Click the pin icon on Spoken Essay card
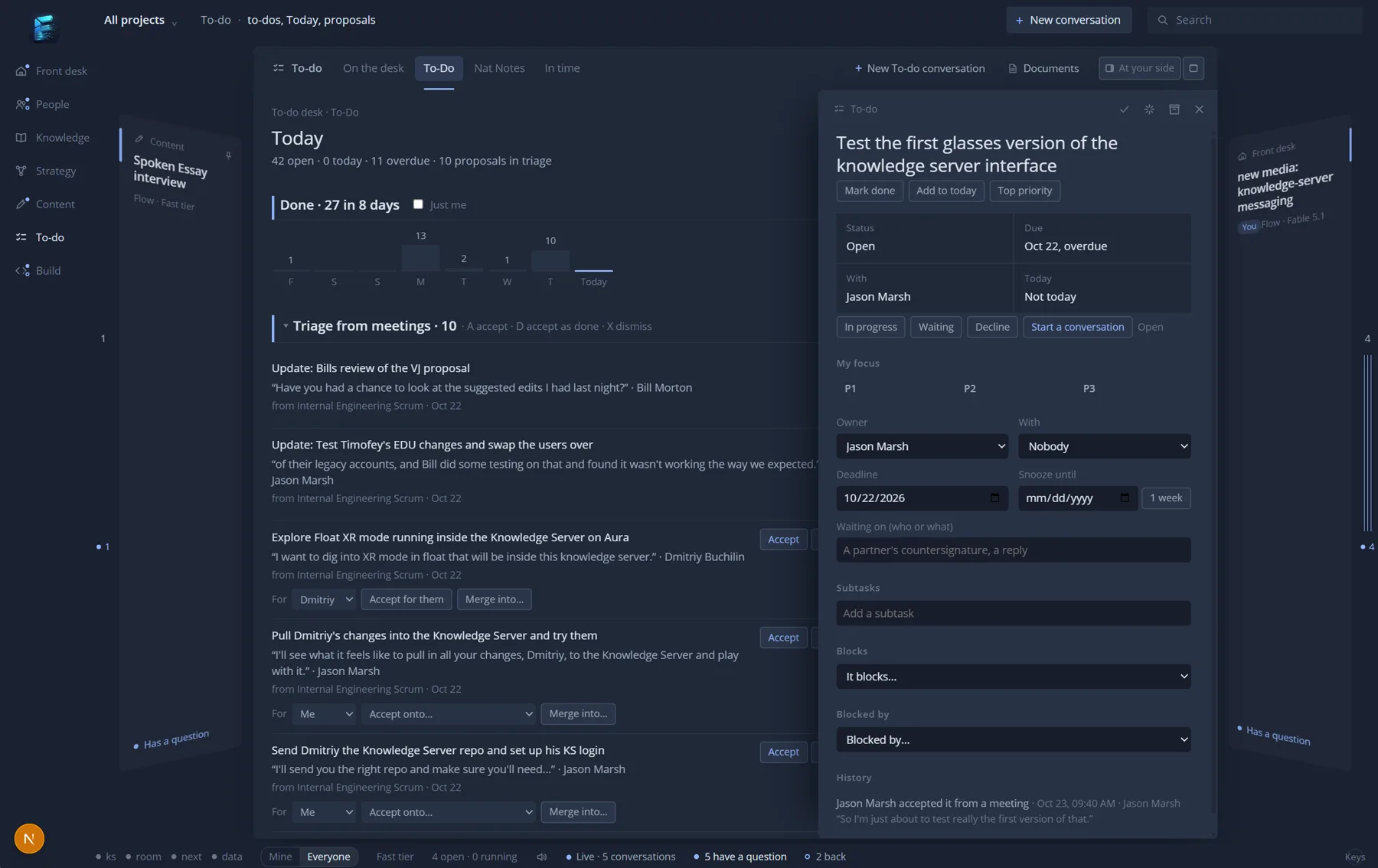Image resolution: width=1378 pixels, height=868 pixels. (x=228, y=156)
